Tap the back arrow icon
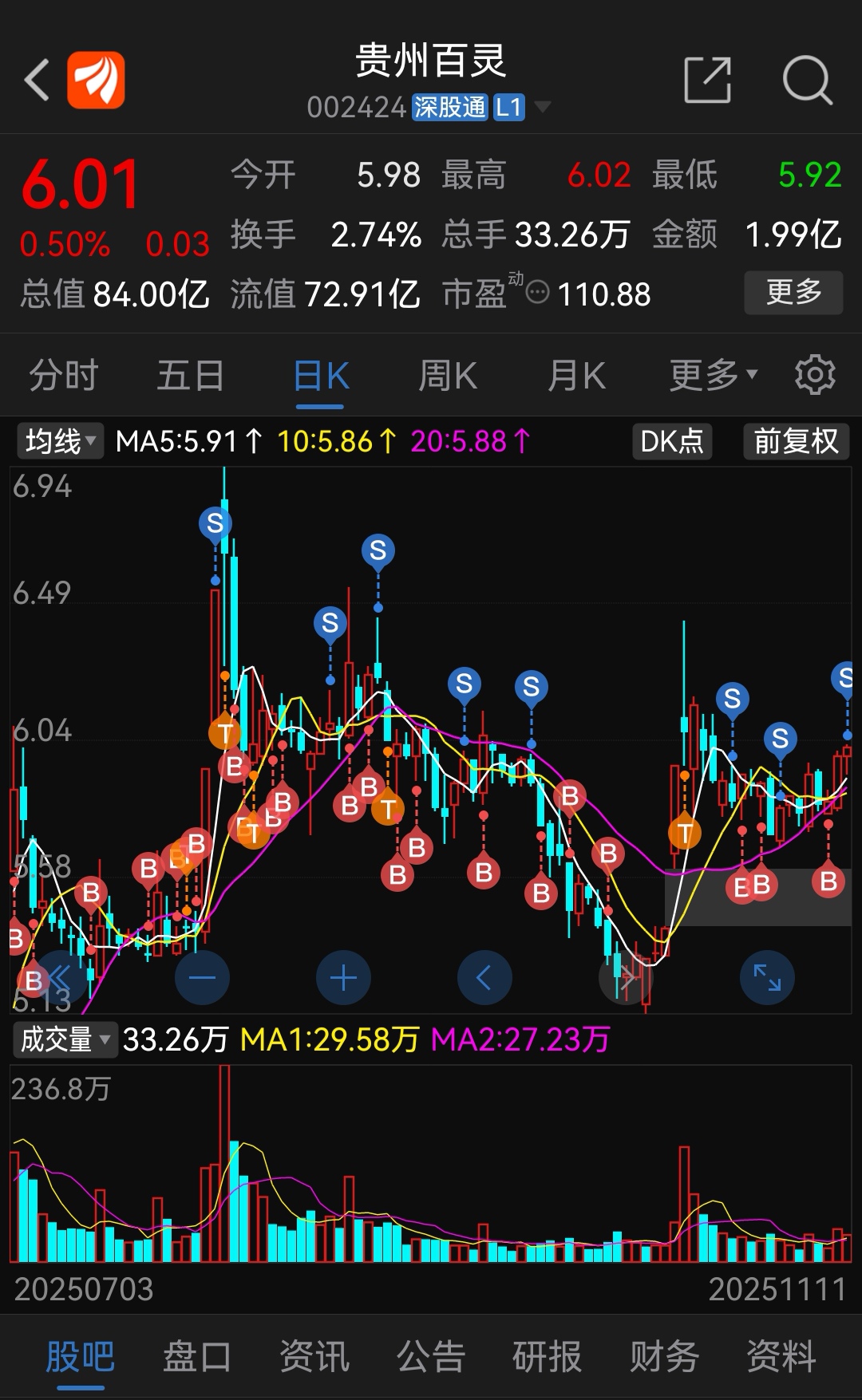The image size is (862, 1400). click(x=37, y=80)
